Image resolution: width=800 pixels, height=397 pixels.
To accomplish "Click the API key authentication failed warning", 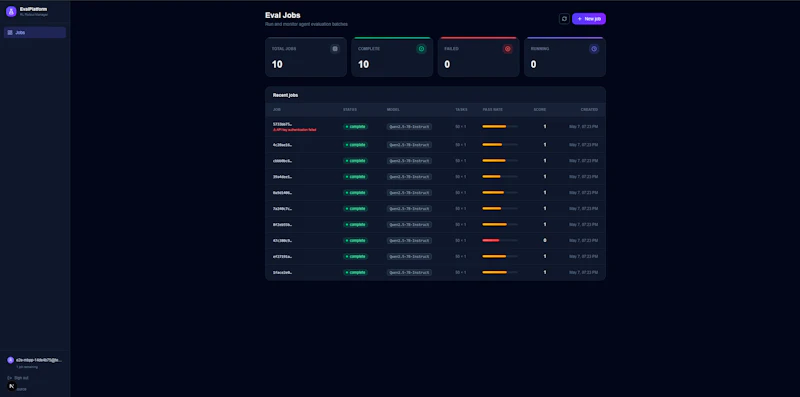I will coord(294,130).
